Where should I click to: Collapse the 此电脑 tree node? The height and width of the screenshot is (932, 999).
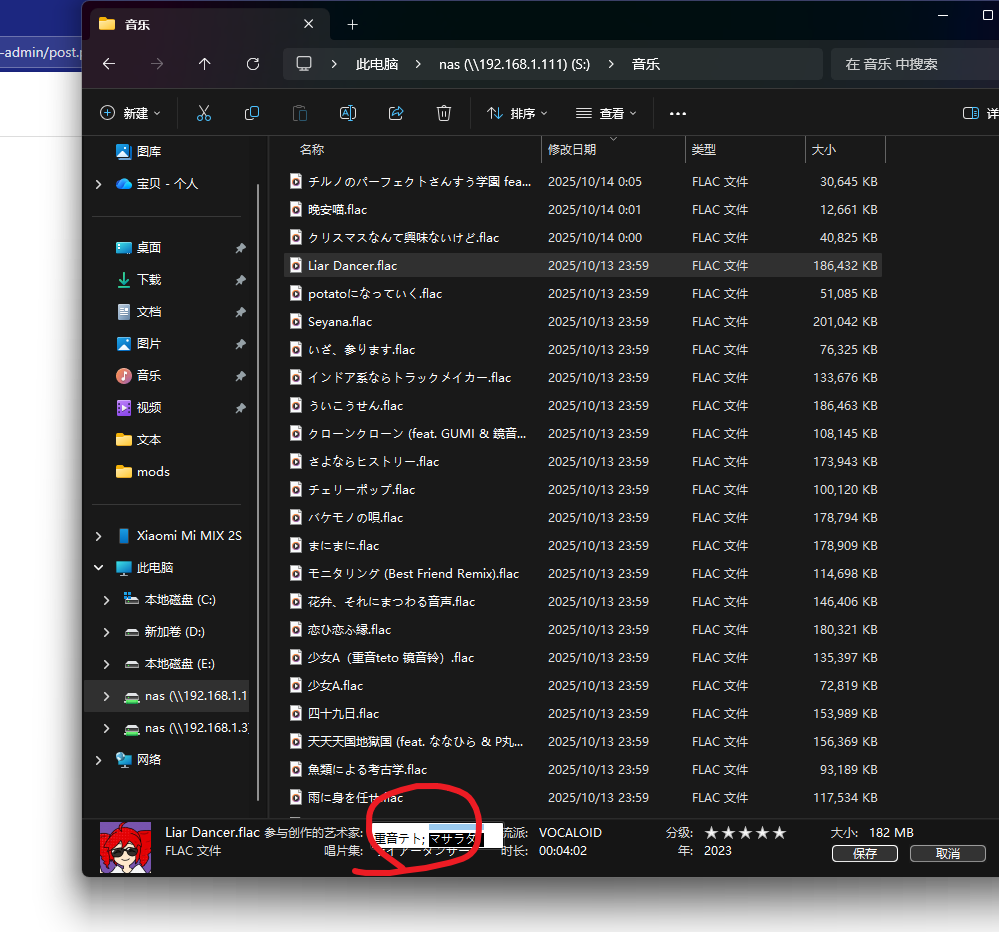coord(98,568)
